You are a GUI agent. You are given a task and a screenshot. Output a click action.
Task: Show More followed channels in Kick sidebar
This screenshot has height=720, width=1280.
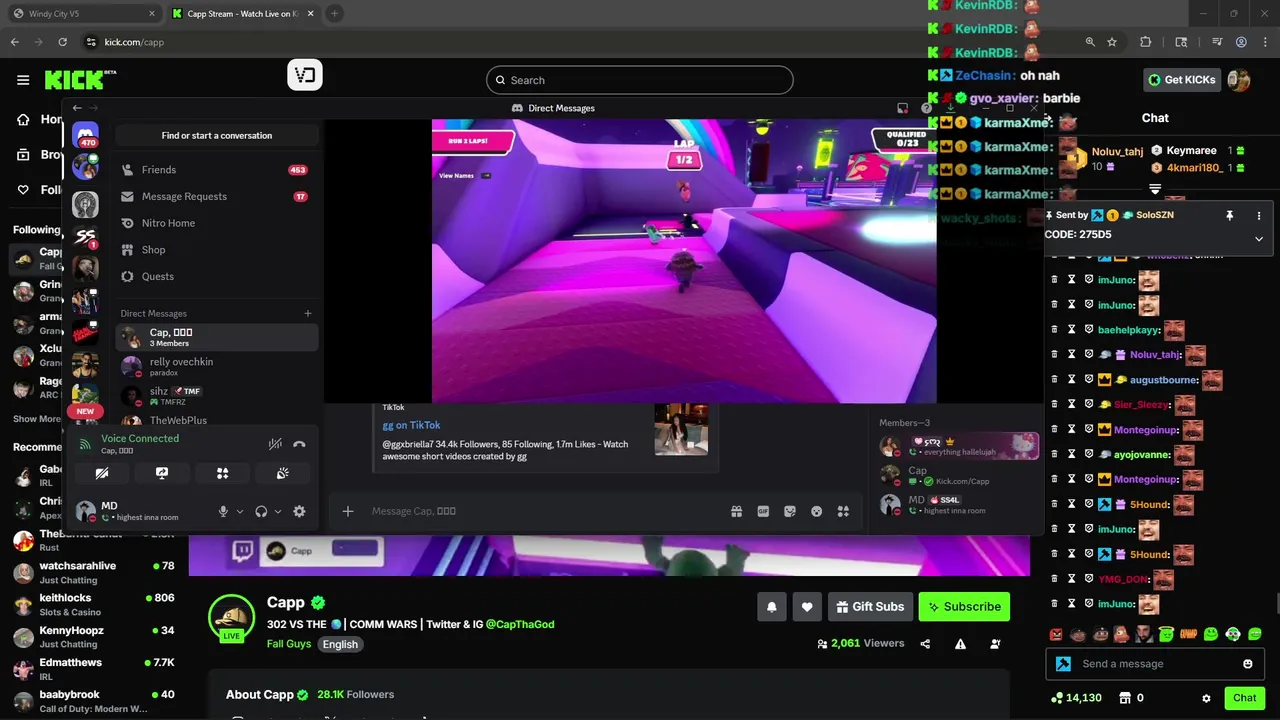[x=37, y=419]
